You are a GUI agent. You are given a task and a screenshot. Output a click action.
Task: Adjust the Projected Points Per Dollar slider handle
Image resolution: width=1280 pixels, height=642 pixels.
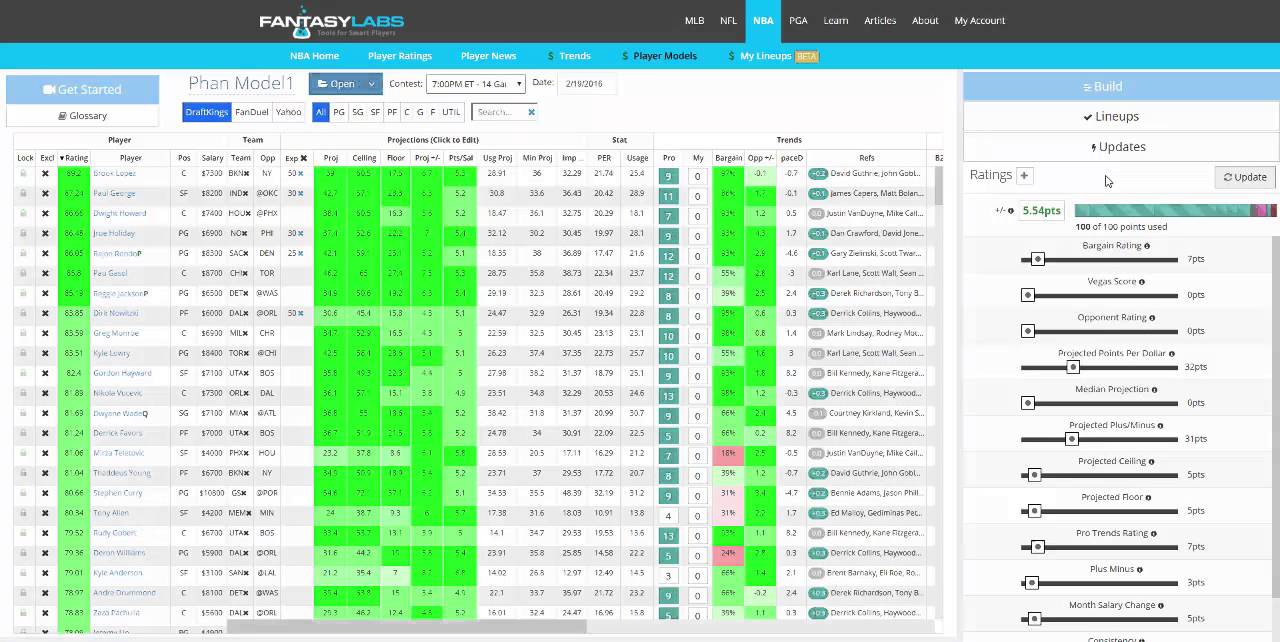[x=1072, y=367]
